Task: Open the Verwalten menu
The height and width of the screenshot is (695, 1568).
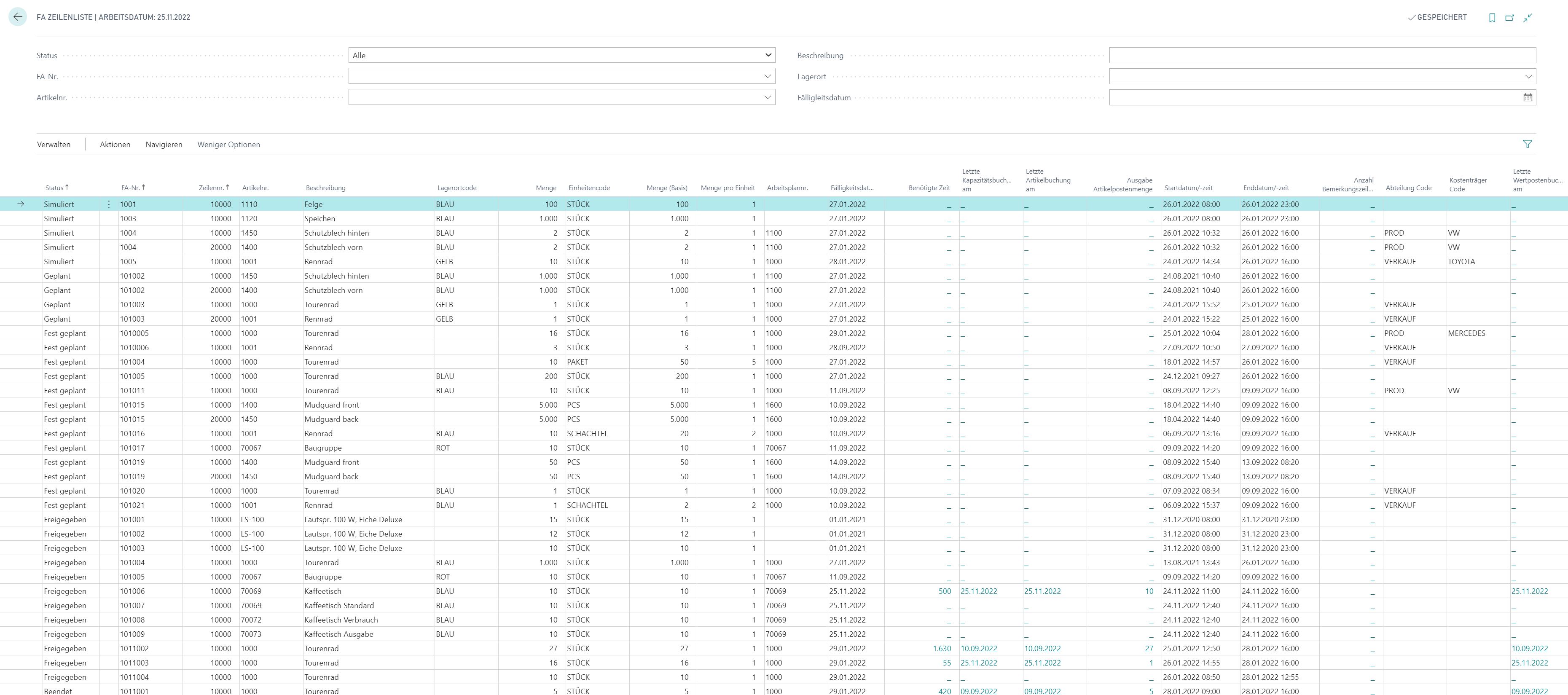Action: click(54, 144)
